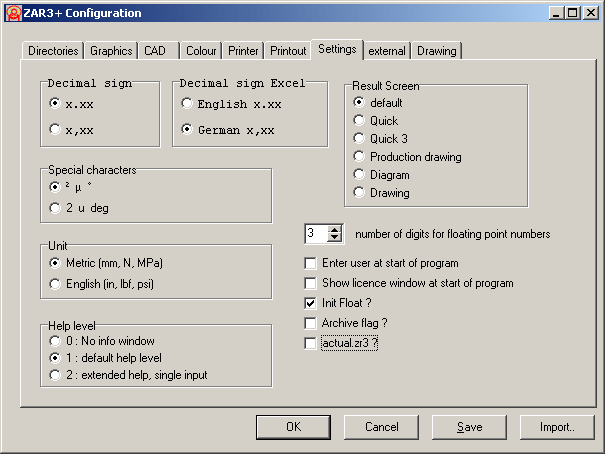Screen dimensions: 605x454
Task: Switch to the Directories tab
Action: pyautogui.click(x=52, y=50)
